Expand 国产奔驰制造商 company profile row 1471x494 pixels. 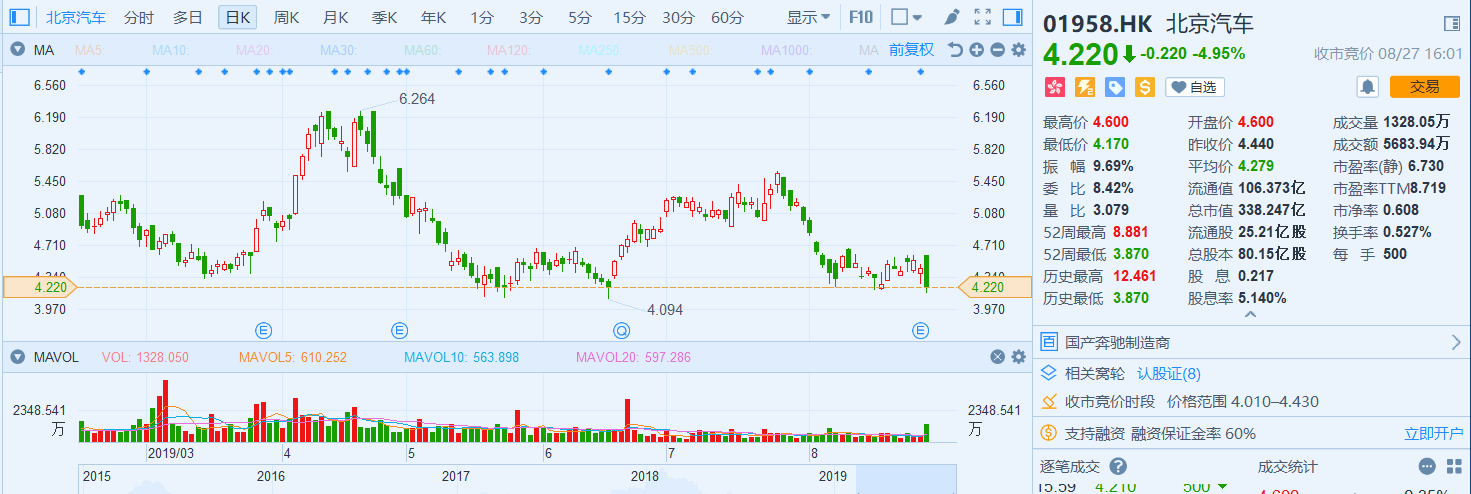[x=1251, y=343]
